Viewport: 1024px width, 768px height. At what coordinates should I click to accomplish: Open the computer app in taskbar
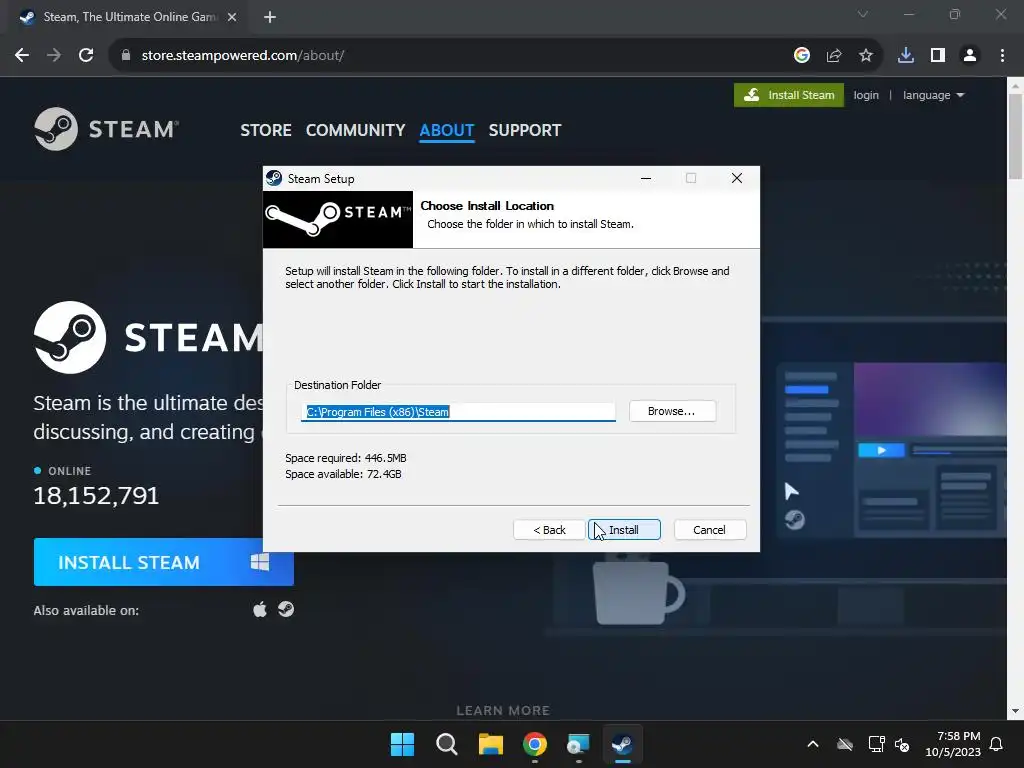point(579,744)
